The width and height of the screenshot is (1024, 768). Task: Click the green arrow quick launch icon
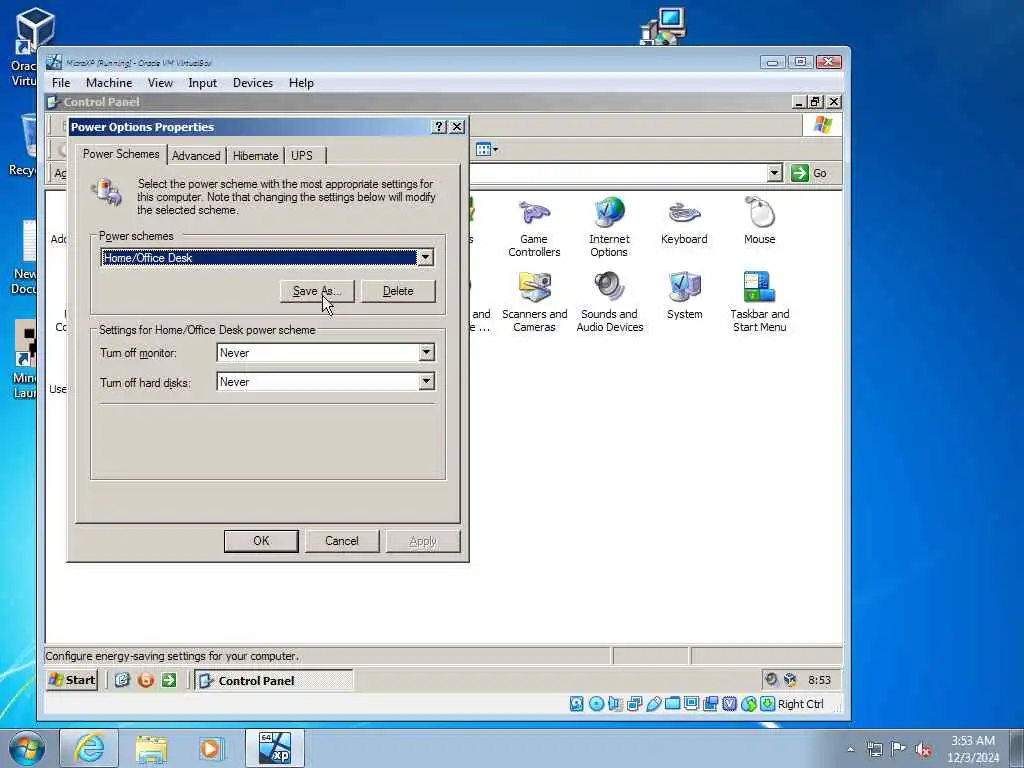pos(169,680)
